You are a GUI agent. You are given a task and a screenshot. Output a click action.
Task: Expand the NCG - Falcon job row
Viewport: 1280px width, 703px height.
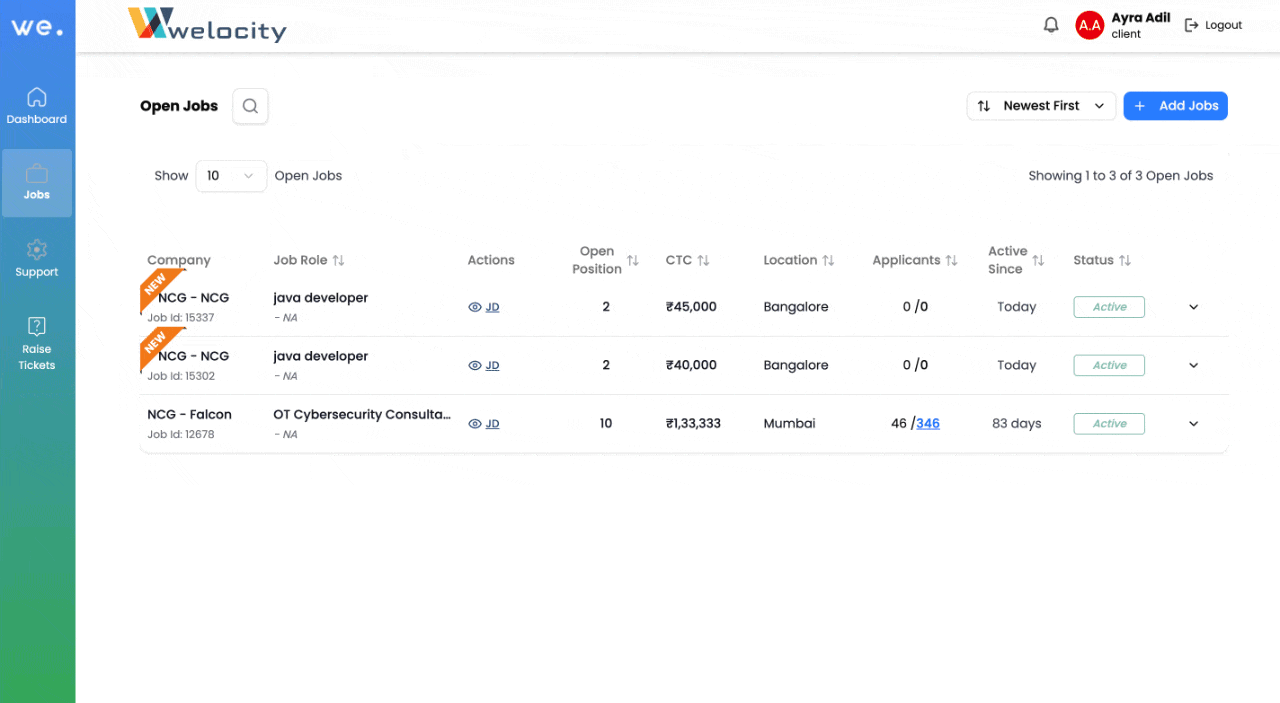click(1193, 424)
